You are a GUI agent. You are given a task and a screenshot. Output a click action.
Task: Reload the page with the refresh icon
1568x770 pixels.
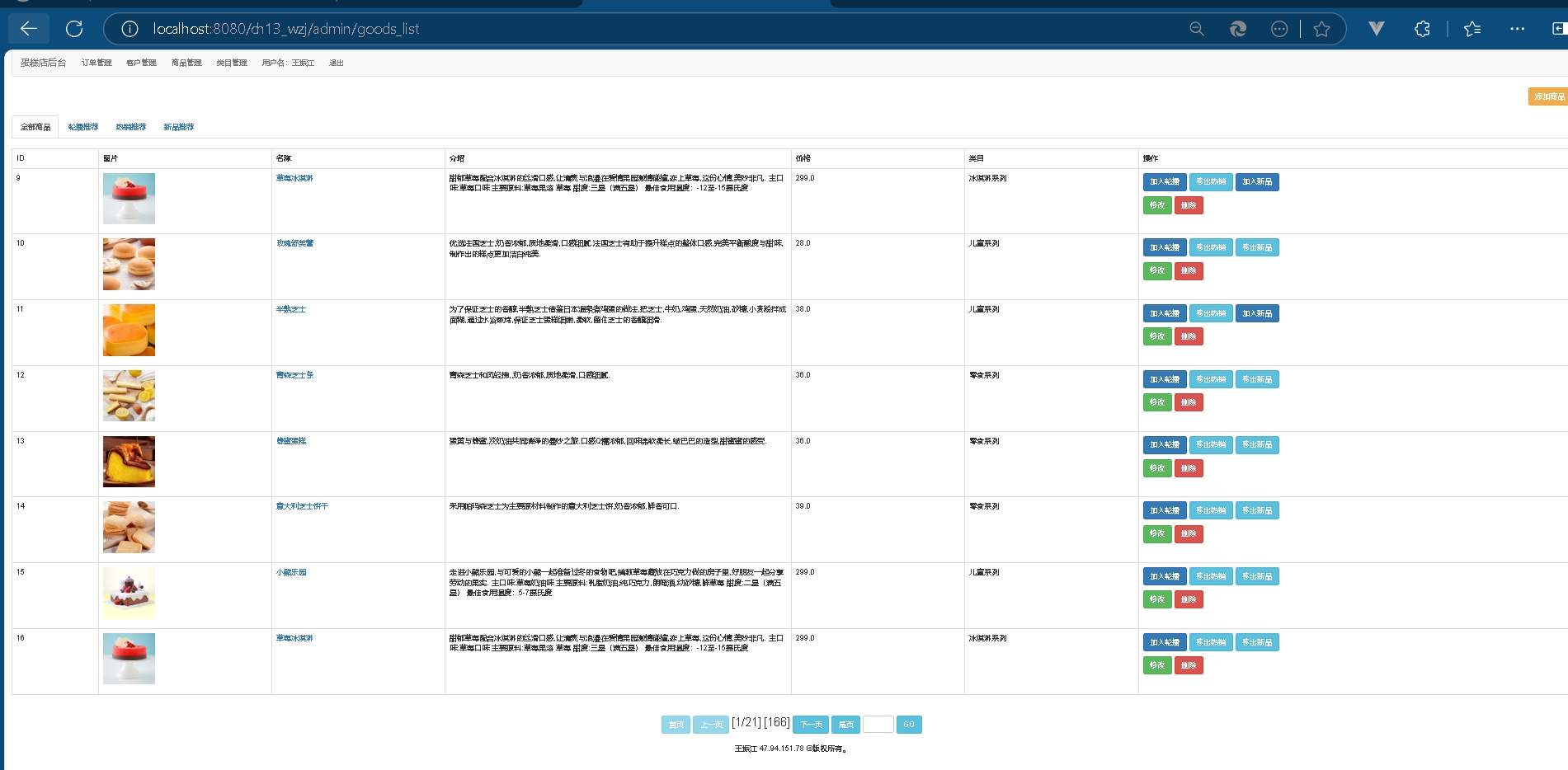point(74,29)
